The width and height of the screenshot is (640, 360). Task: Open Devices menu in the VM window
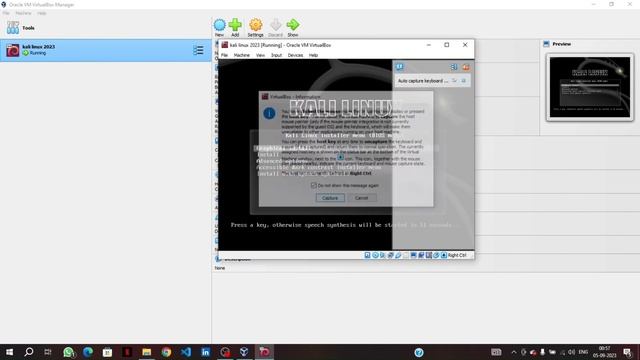pyautogui.click(x=295, y=55)
